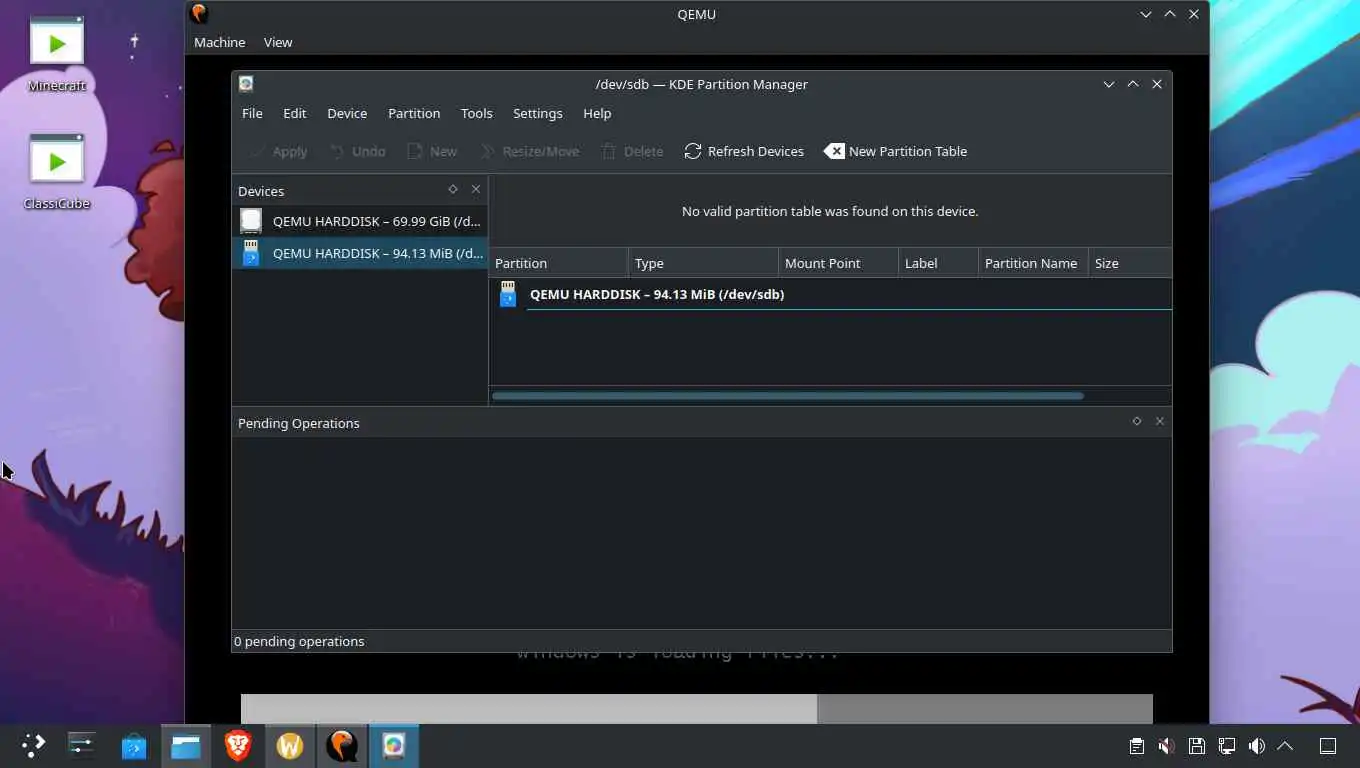Viewport: 1360px width, 768px height.
Task: Click the horizontal scrollbar in partition list
Action: [x=788, y=396]
